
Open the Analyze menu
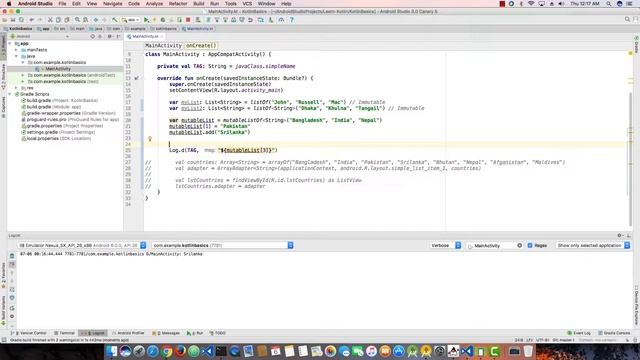coord(154,4)
